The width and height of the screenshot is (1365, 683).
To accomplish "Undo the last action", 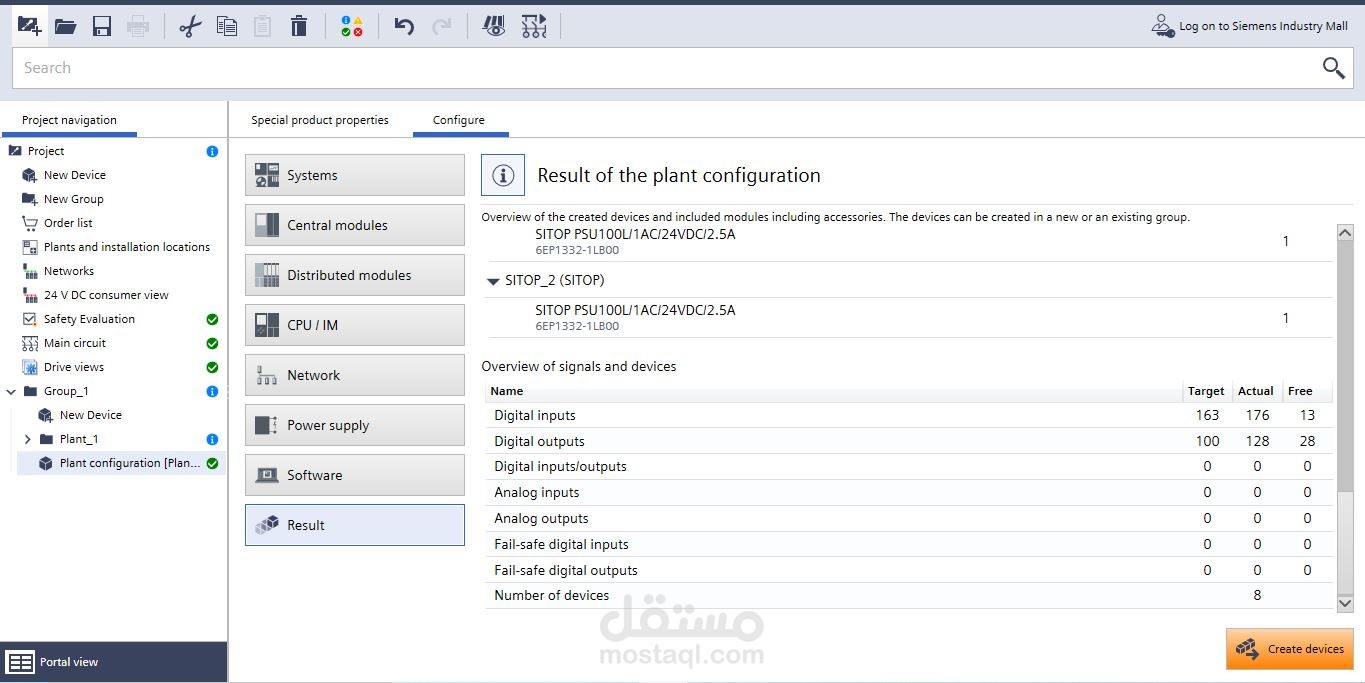I will 404,27.
